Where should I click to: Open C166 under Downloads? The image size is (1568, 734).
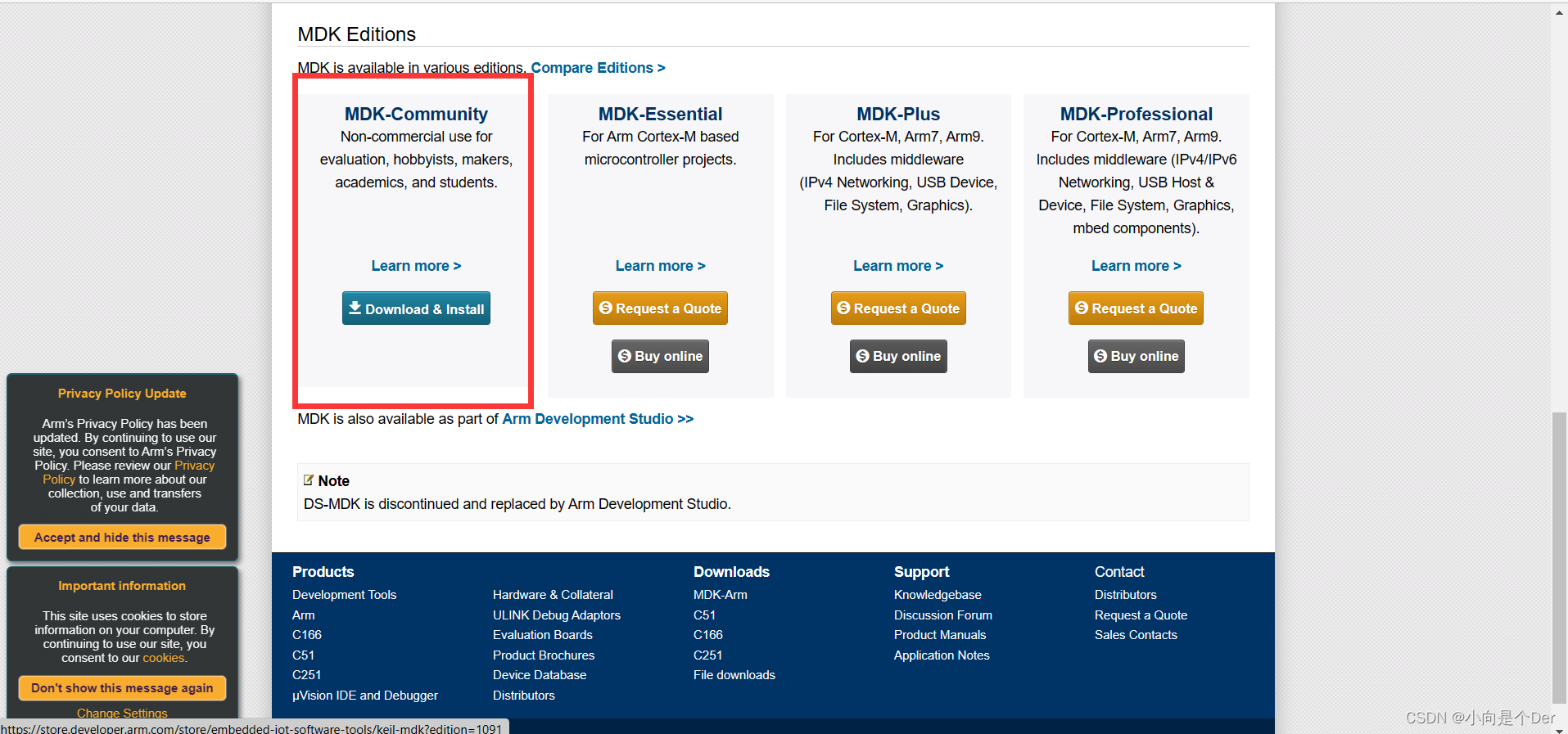click(708, 635)
